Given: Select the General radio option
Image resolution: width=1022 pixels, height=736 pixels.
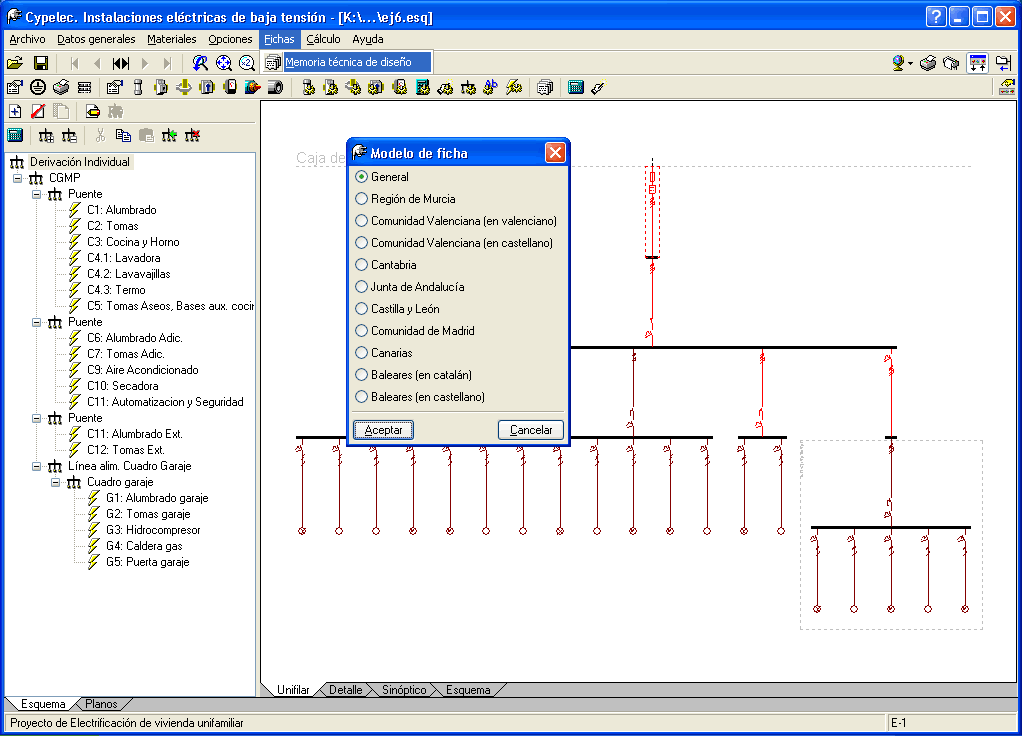Looking at the screenshot, I should pos(382,177).
